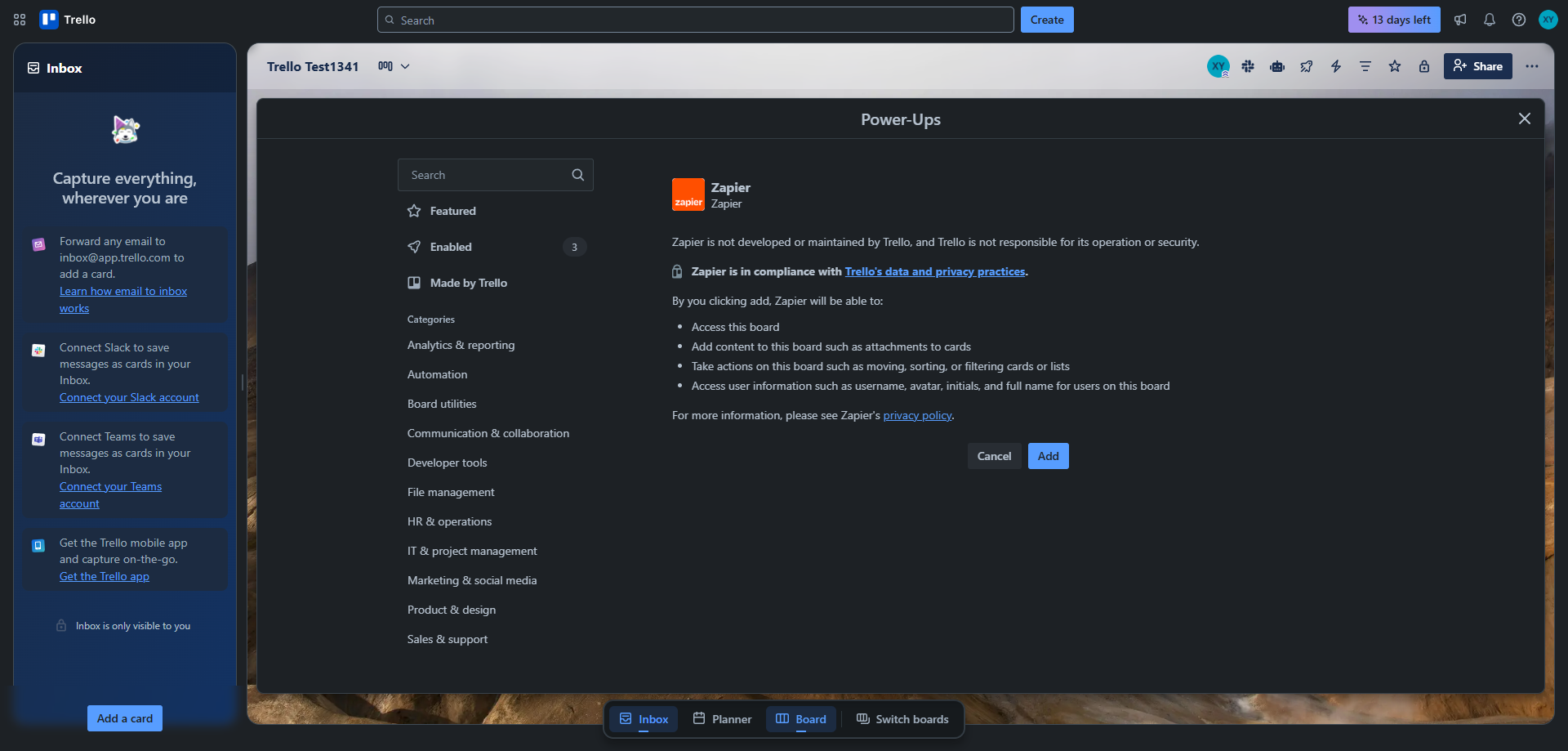Screen dimensions: 1568x751
Task: Open Zapier's privacy policy link
Action: point(917,415)
